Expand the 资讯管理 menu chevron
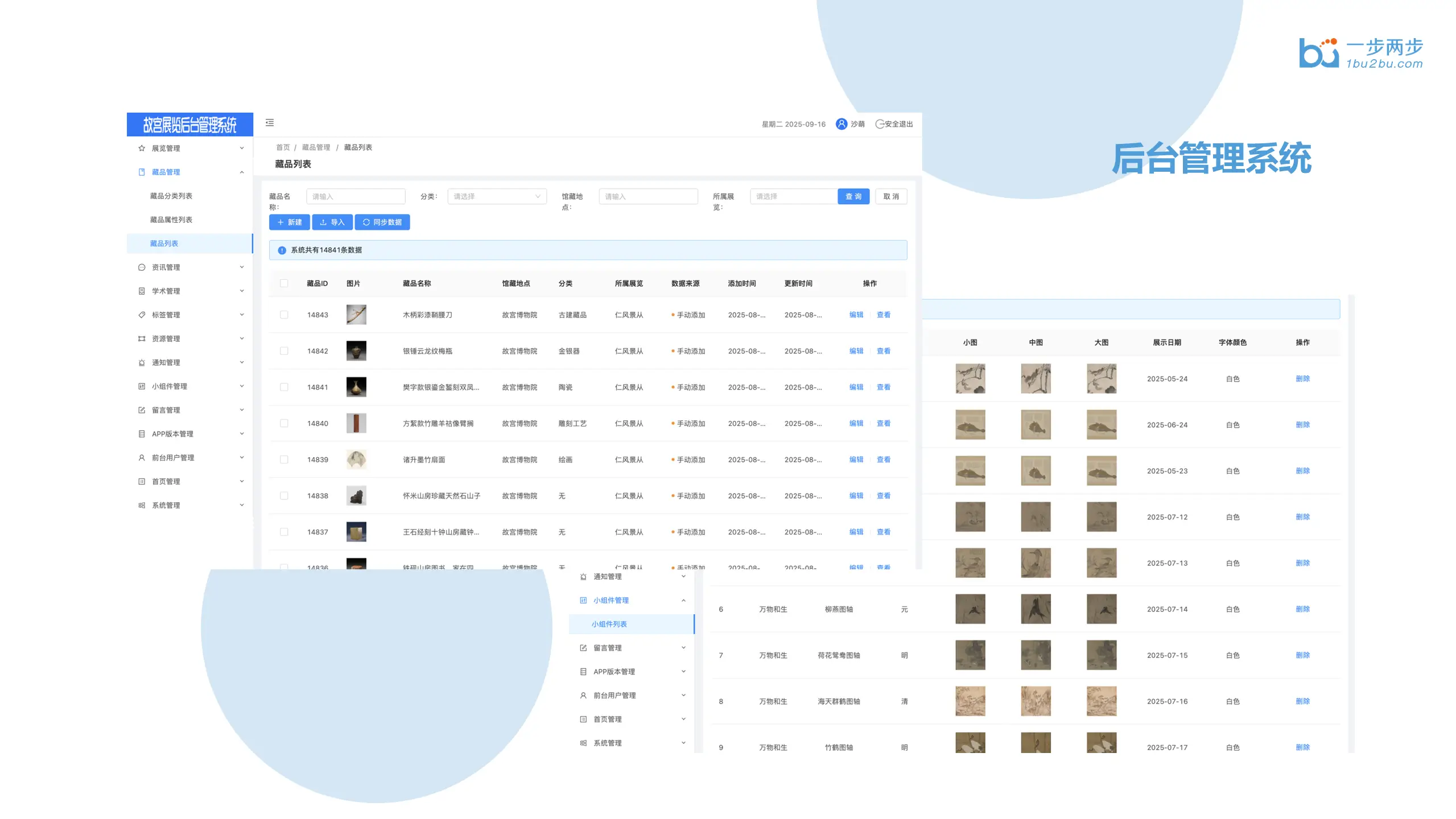The height and width of the screenshot is (819, 1456). [x=242, y=267]
